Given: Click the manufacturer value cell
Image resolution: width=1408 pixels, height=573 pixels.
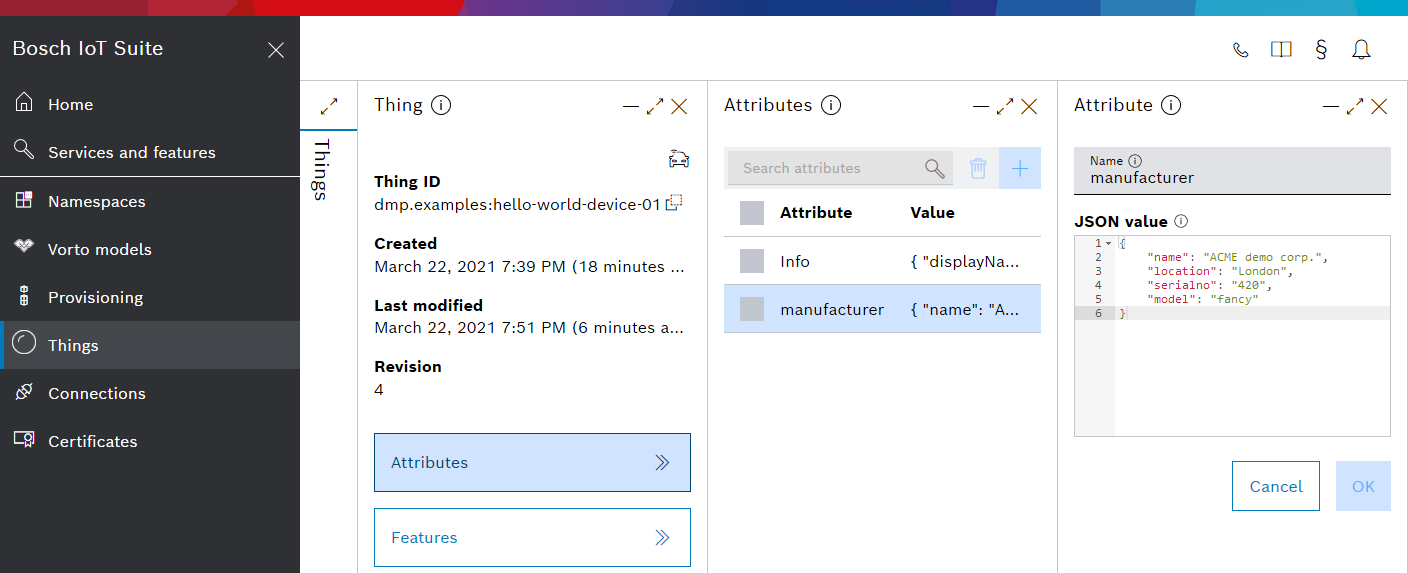Looking at the screenshot, I should (x=965, y=310).
